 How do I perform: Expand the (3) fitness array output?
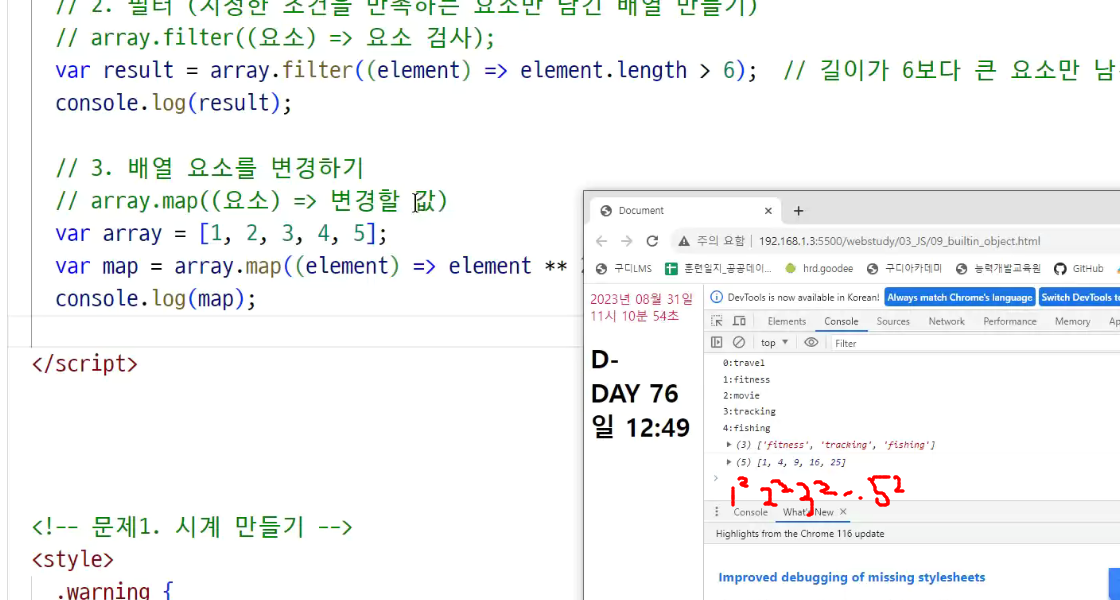pos(729,445)
